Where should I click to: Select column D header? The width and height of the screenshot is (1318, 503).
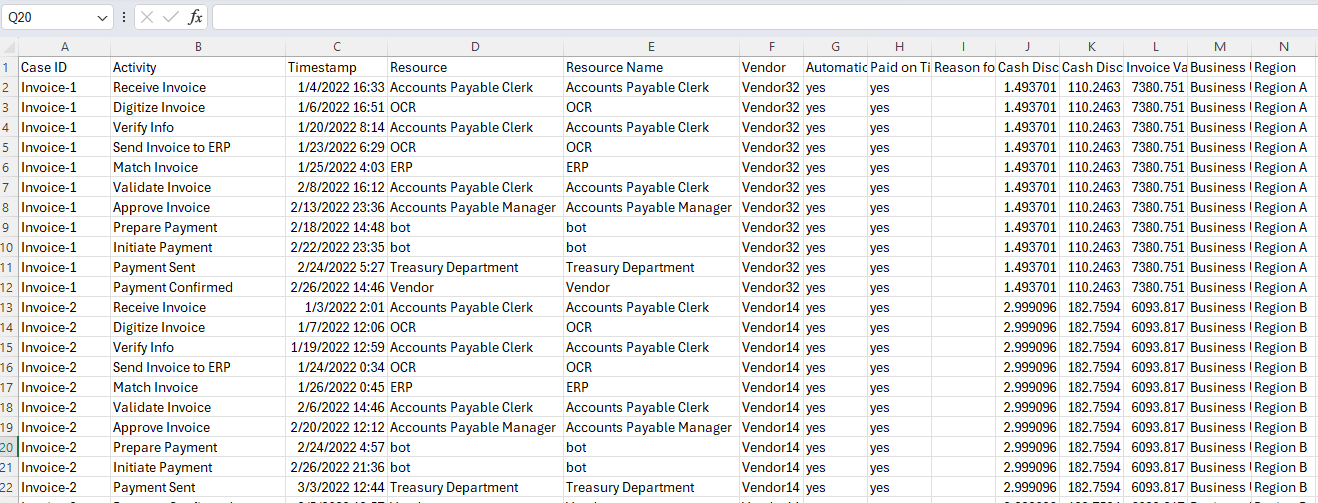(475, 46)
